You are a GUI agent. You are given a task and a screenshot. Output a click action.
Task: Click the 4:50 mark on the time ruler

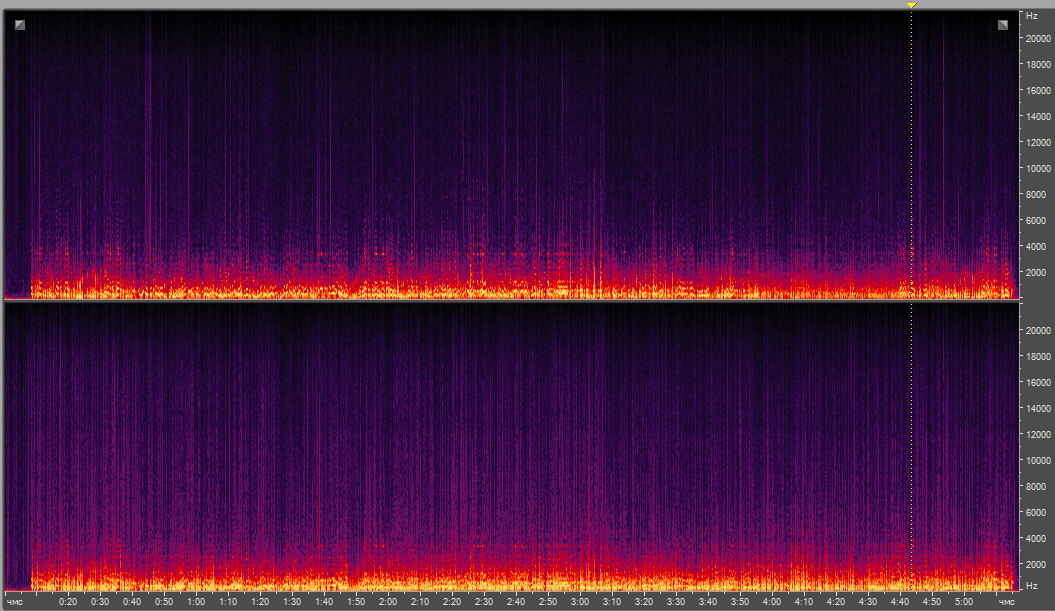(932, 602)
